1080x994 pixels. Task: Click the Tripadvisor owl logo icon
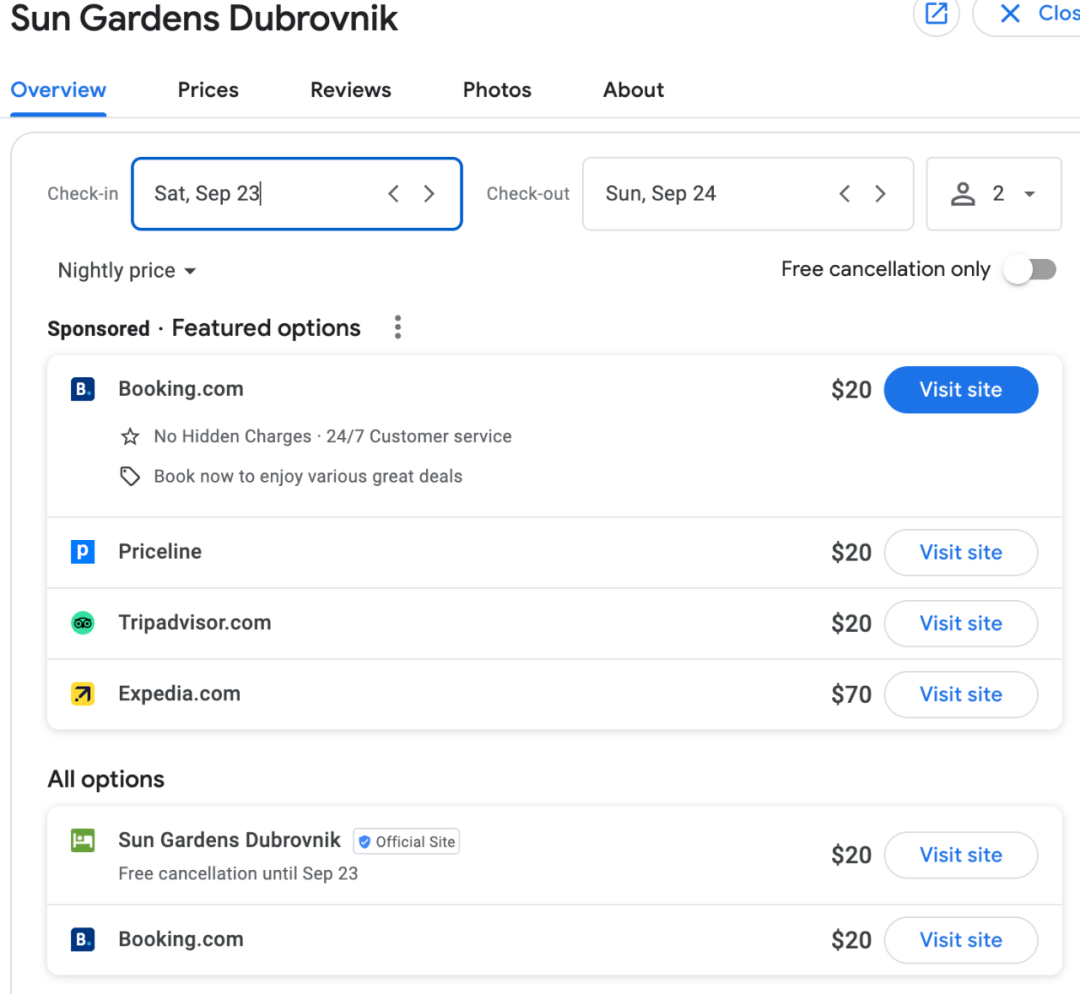click(x=83, y=623)
